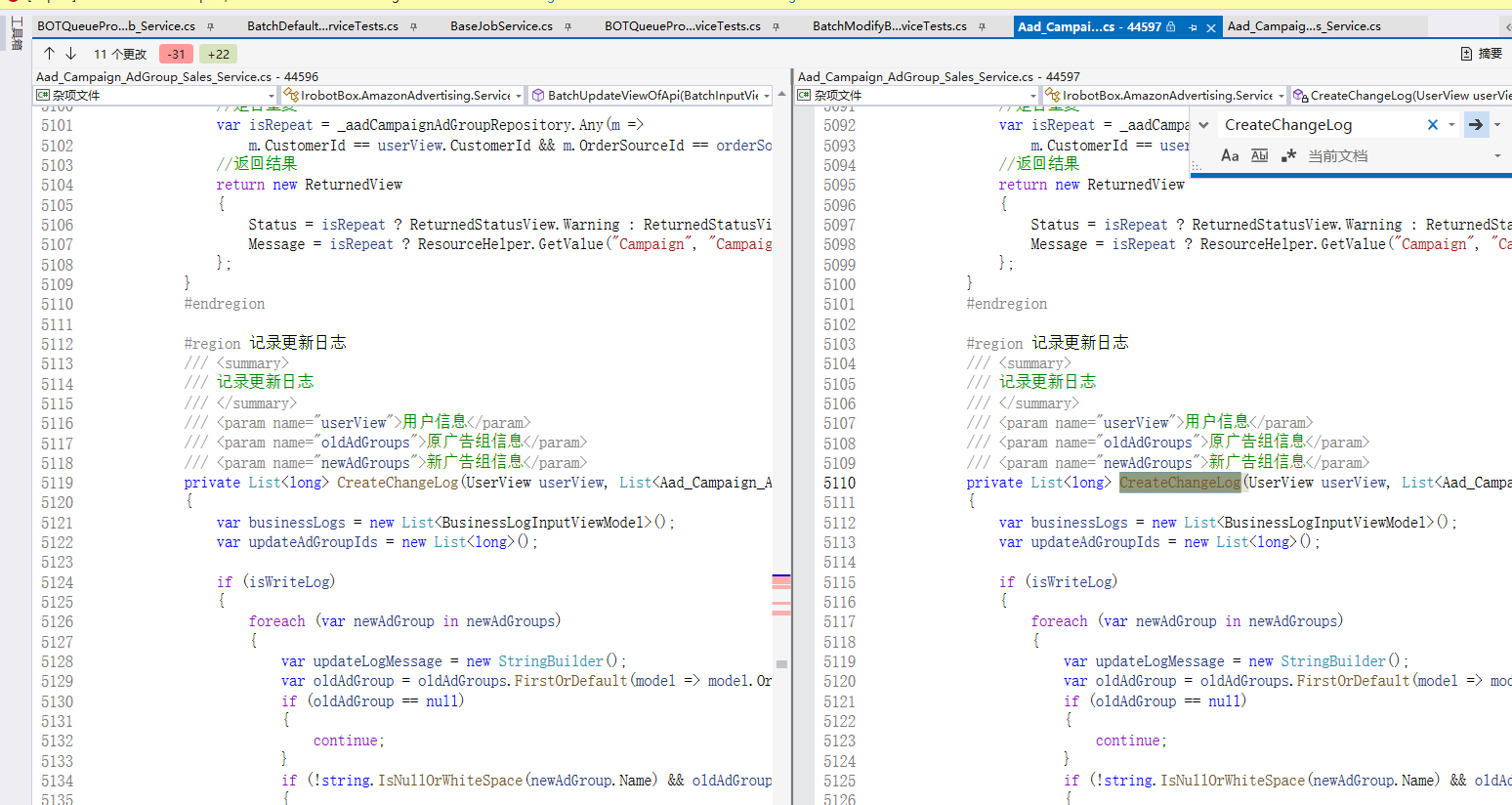Open left pane IrobotBox.AmazonAdvertising.Service type dropdown
The image size is (1512, 805).
pyautogui.click(x=403, y=95)
